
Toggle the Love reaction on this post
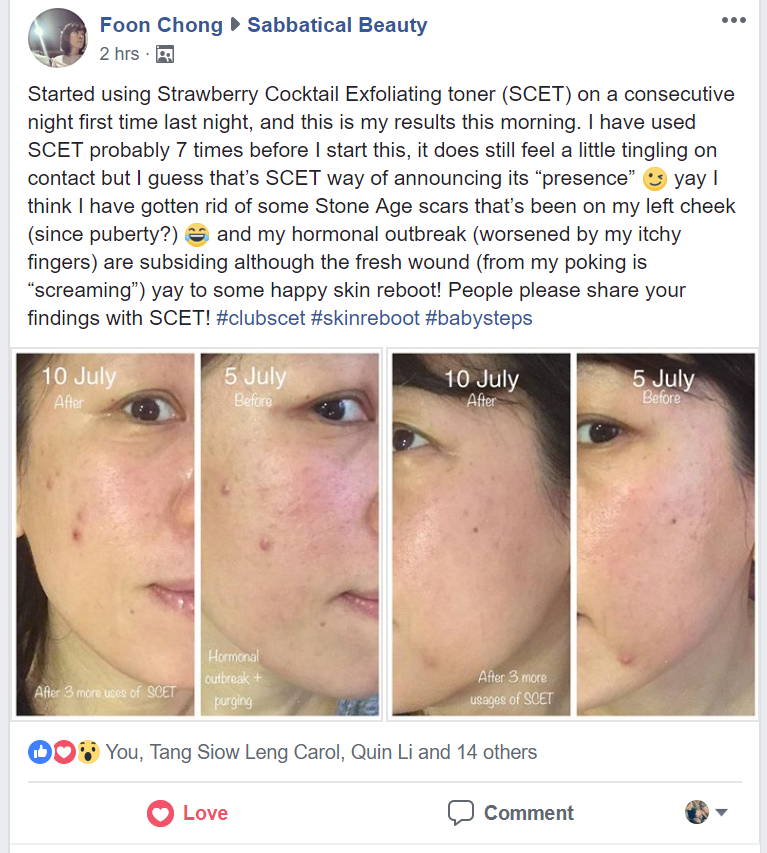click(x=187, y=813)
